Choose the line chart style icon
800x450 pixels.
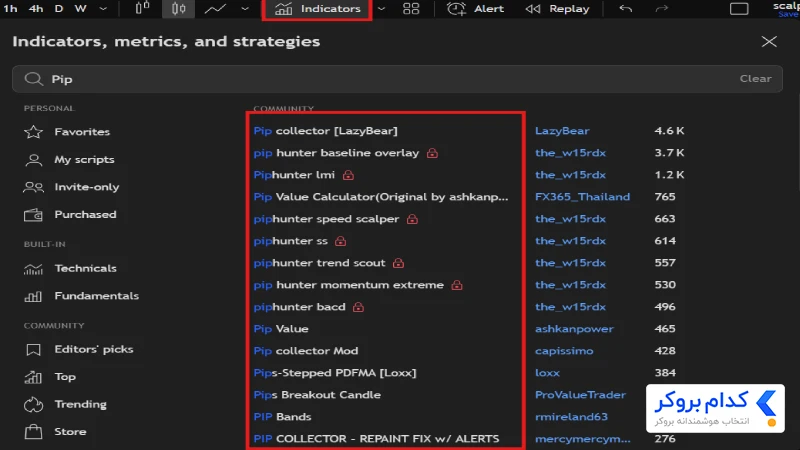215,9
